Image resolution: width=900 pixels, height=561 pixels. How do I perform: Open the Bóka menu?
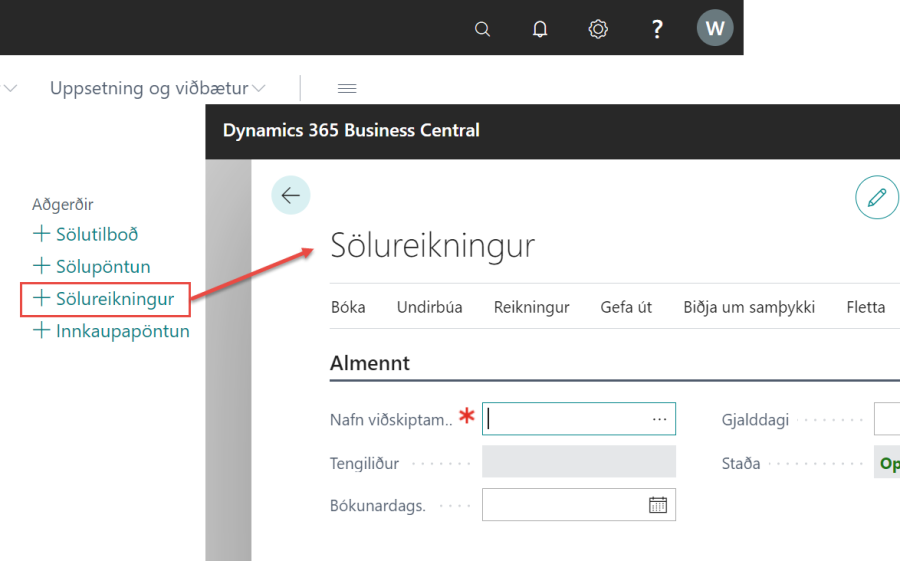tap(348, 307)
